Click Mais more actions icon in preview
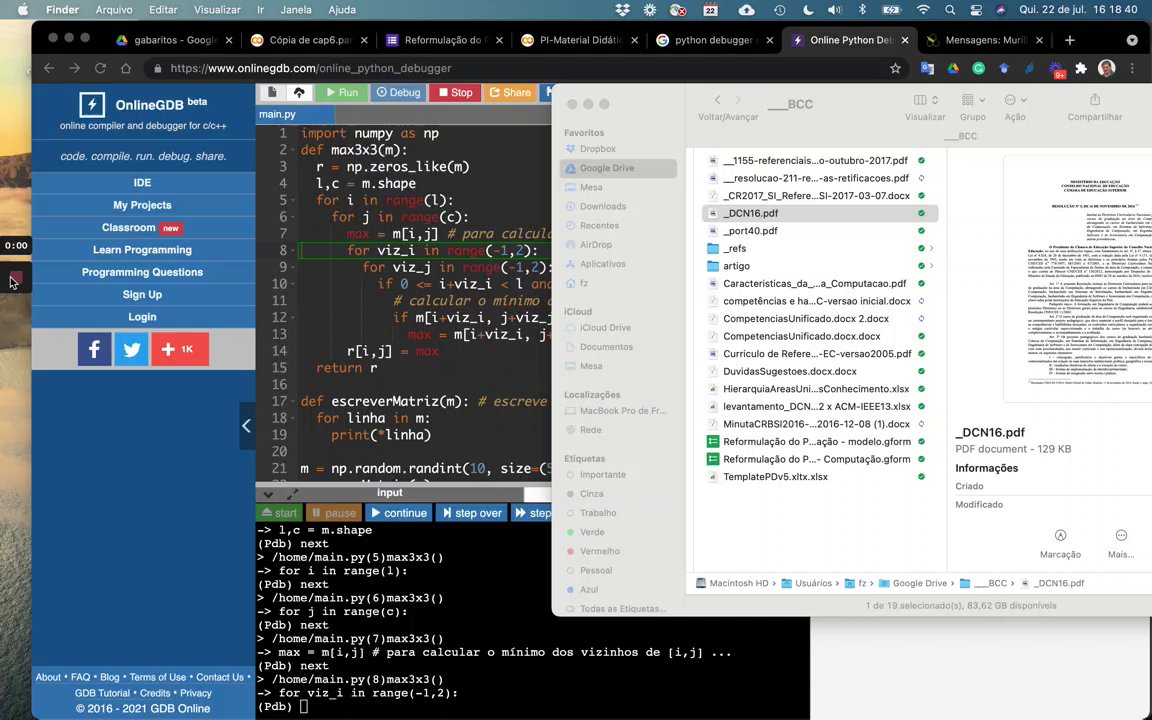The height and width of the screenshot is (720, 1152). 1121,536
